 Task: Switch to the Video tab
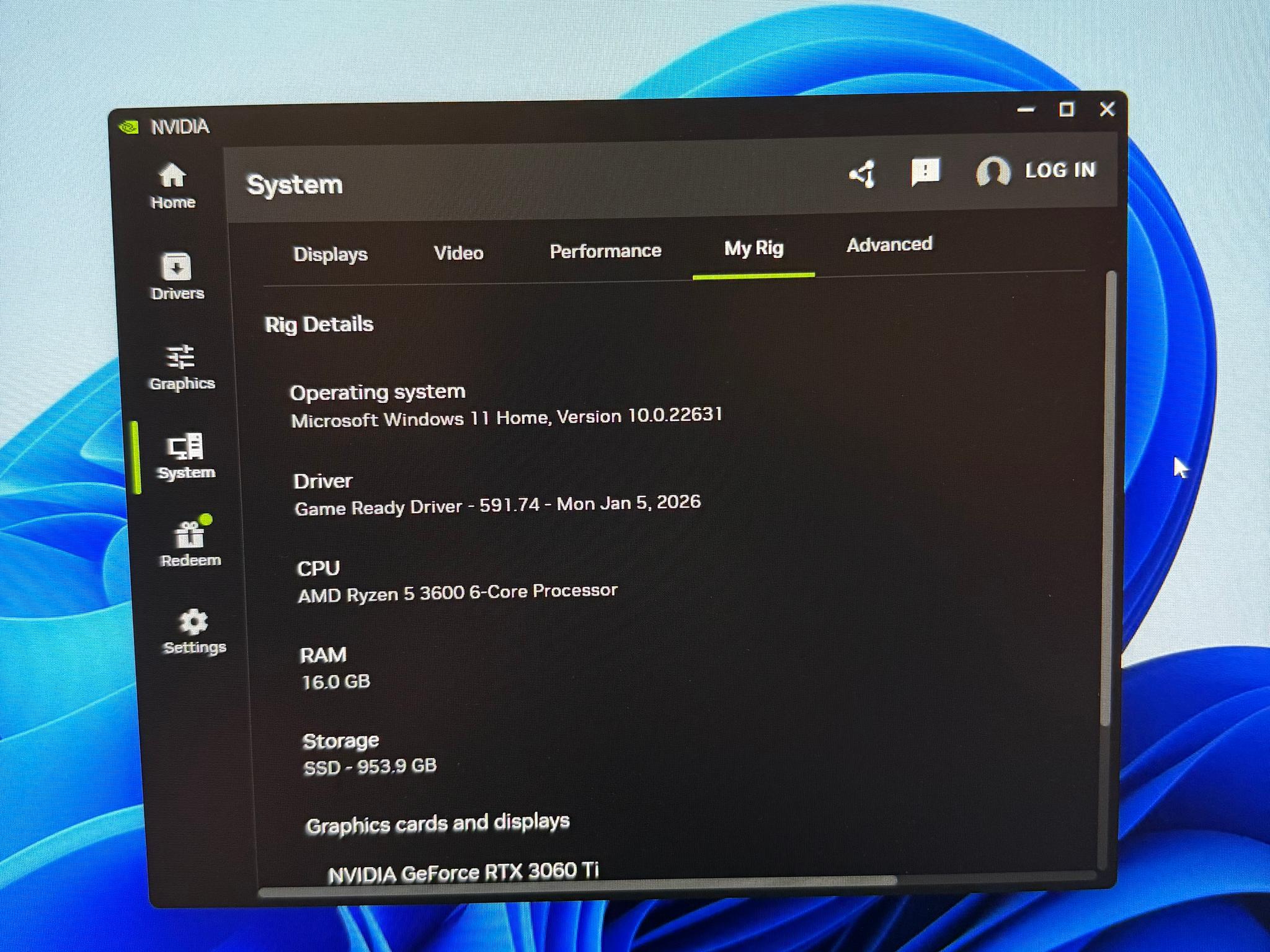[x=458, y=253]
